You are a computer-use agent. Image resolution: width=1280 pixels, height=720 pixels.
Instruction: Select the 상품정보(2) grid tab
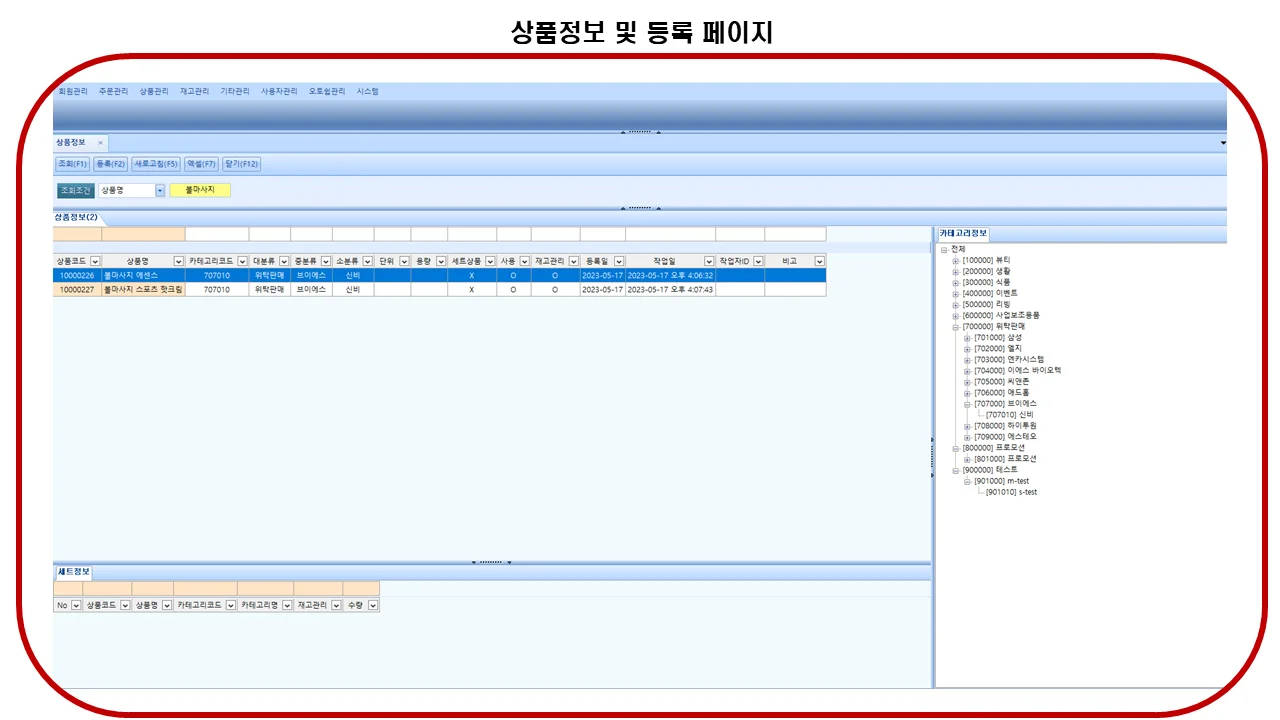pos(77,217)
